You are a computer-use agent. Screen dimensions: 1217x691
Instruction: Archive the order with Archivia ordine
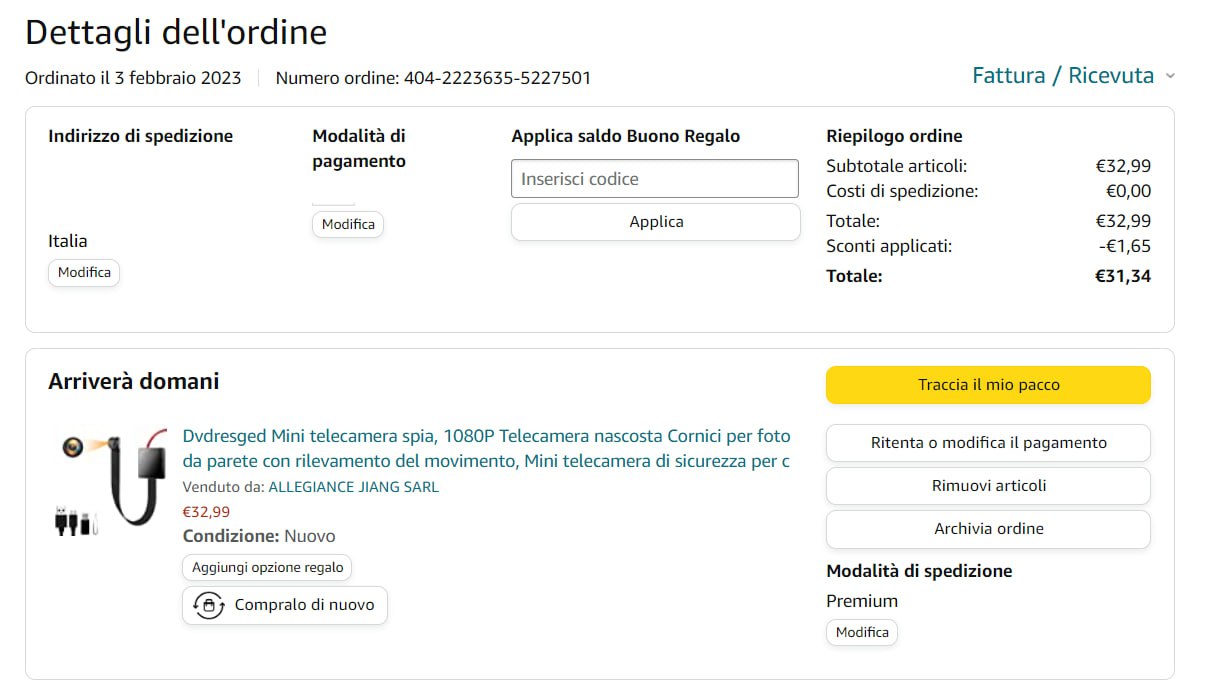point(988,529)
